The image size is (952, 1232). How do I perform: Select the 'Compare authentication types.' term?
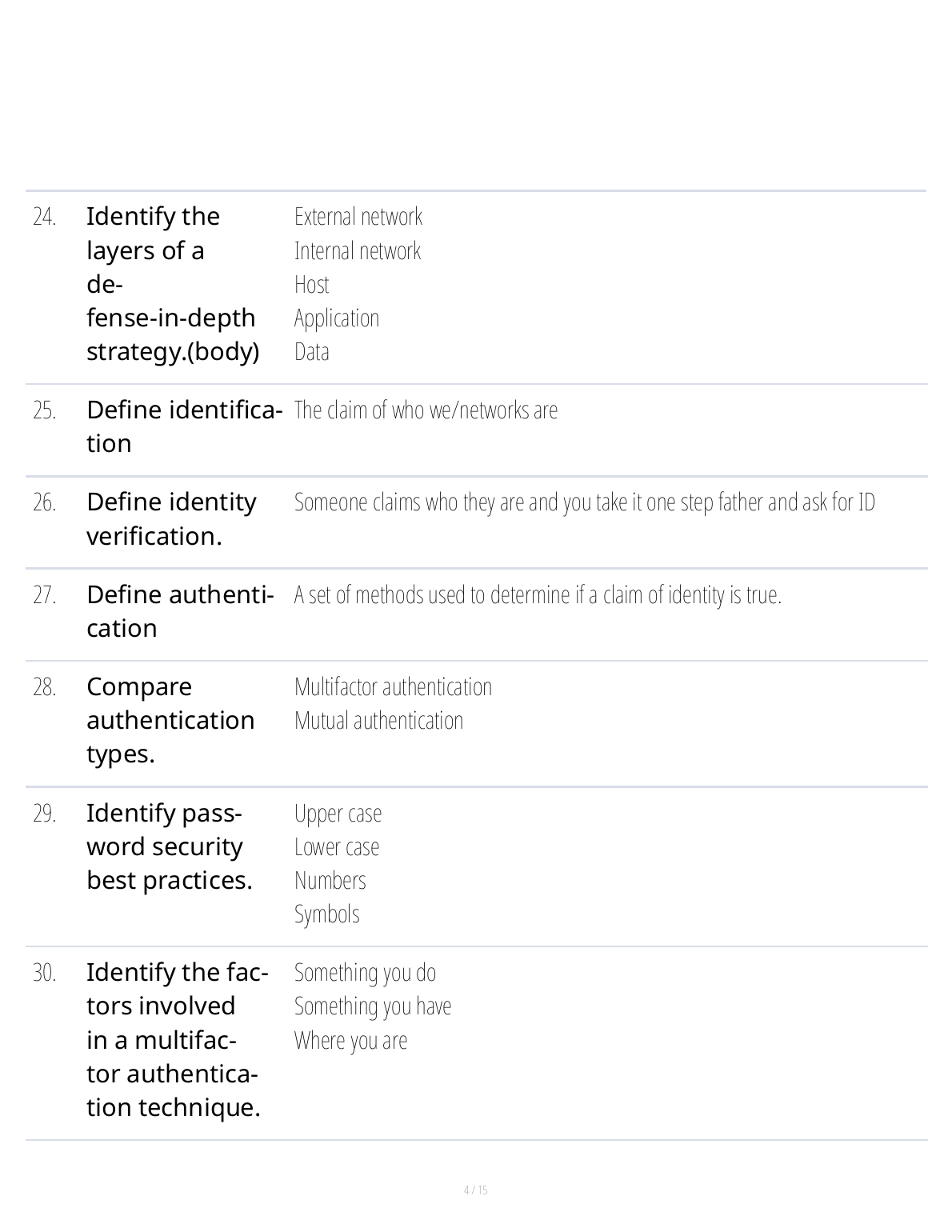pyautogui.click(x=170, y=720)
